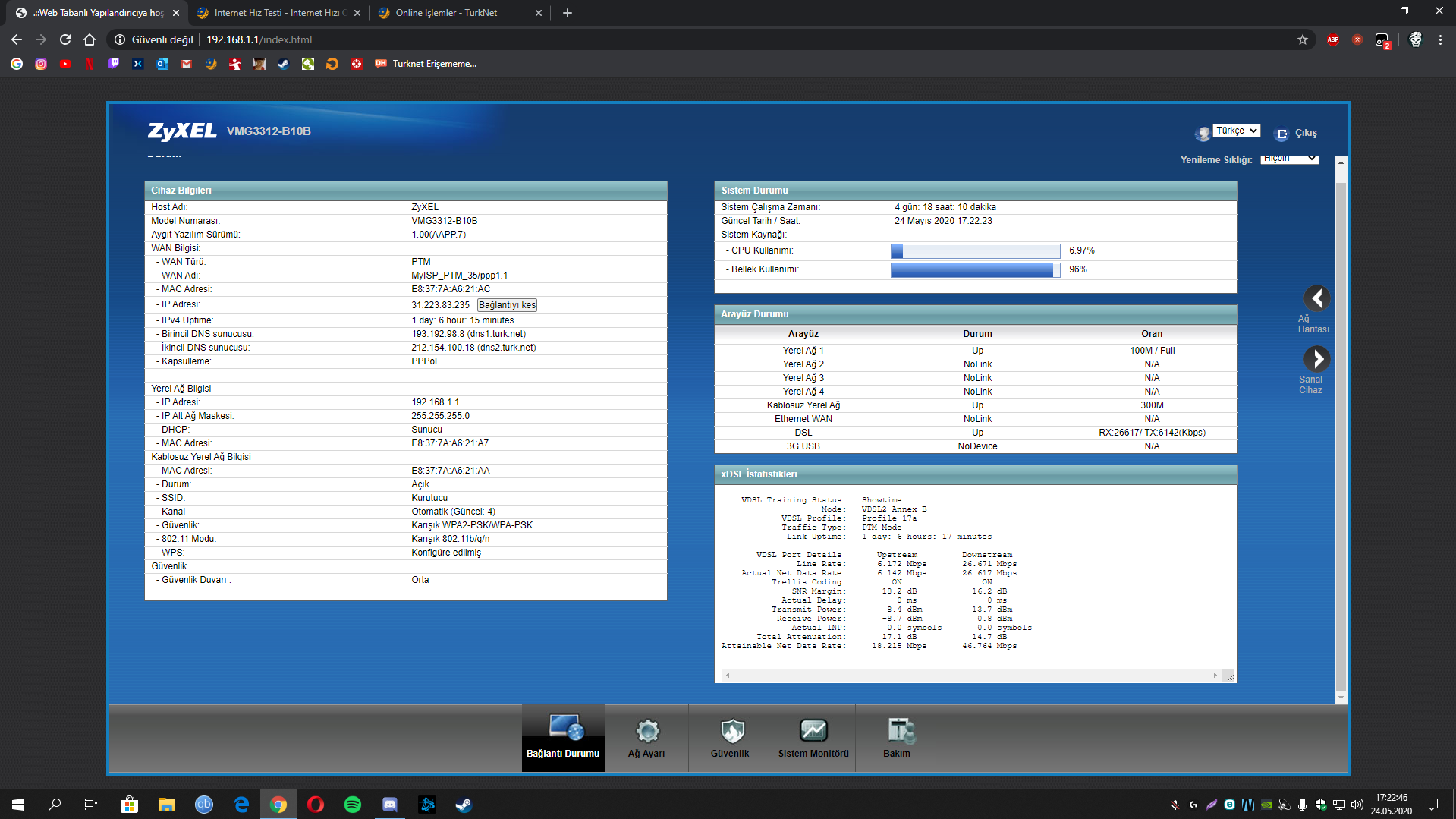Viewport: 1456px width, 819px height.
Task: Open the Instagram bookmark
Action: 41,64
